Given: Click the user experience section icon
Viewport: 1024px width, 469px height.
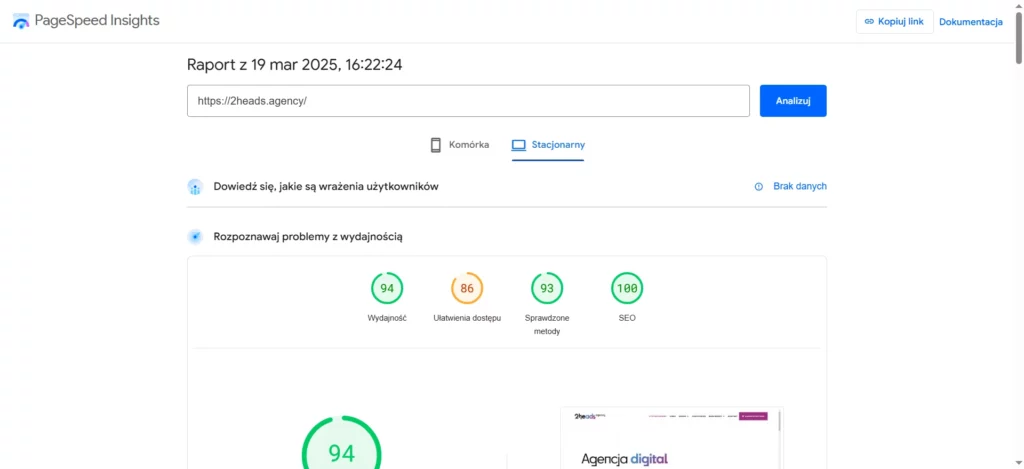Looking at the screenshot, I should click(195, 187).
